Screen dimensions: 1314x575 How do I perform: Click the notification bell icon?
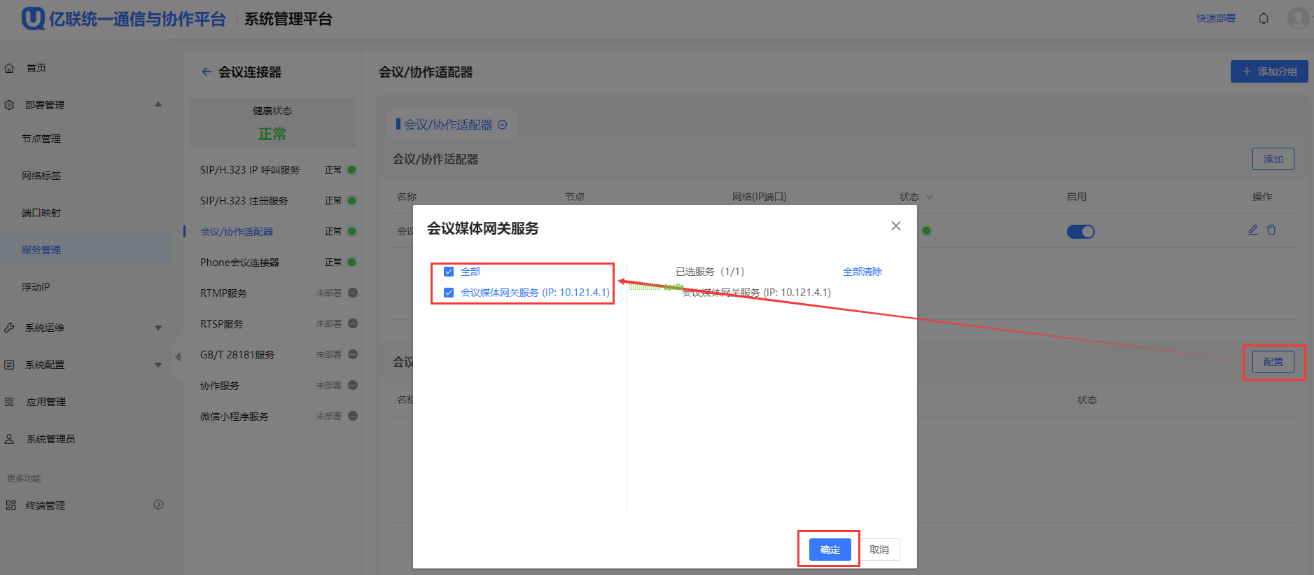[x=1263, y=19]
